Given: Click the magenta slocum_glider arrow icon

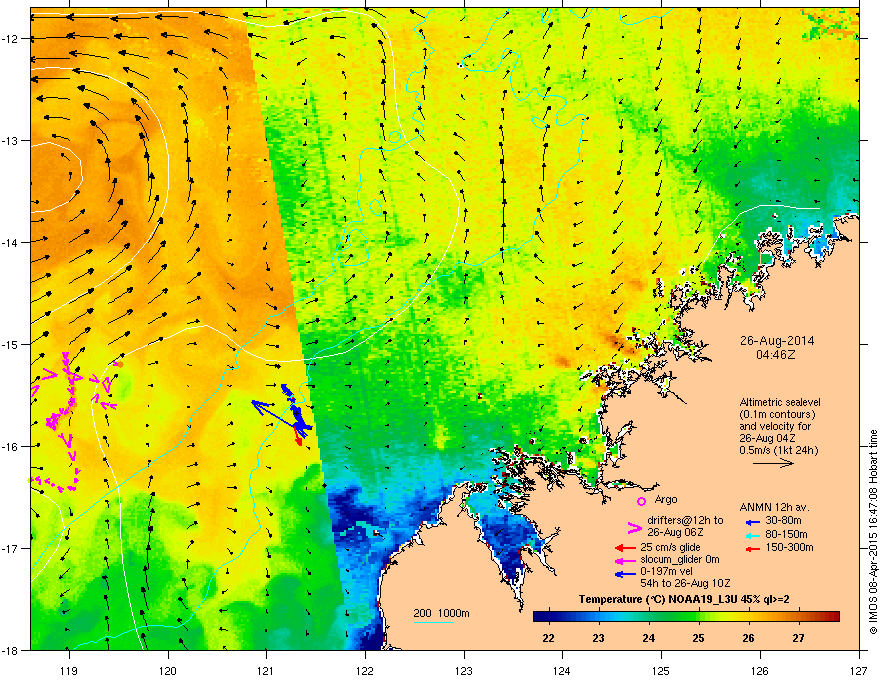Looking at the screenshot, I should pyautogui.click(x=625, y=560).
